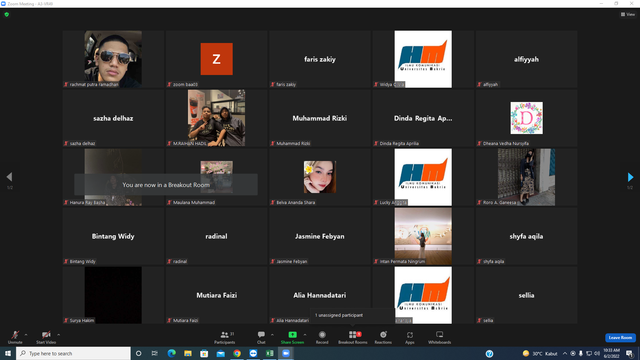This screenshot has height=360, width=640.
Task: Select Roro A. Ganeesa's participant tile
Action: [526, 177]
